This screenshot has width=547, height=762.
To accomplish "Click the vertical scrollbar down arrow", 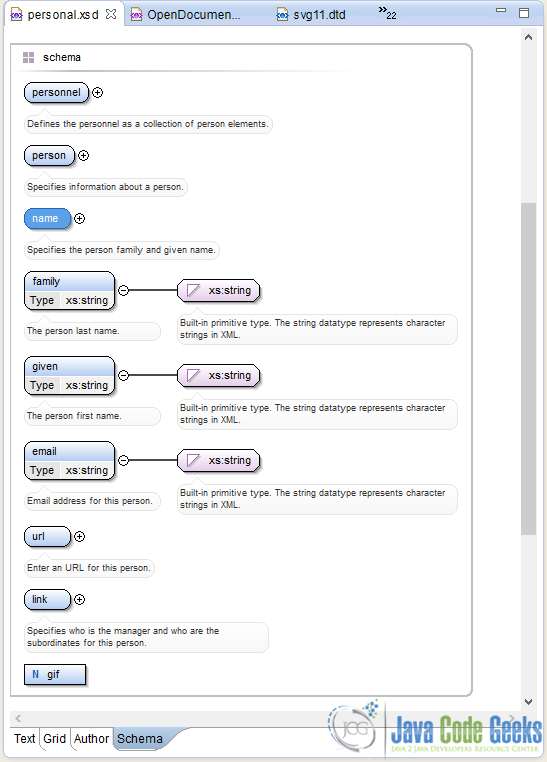I will pos(529,702).
